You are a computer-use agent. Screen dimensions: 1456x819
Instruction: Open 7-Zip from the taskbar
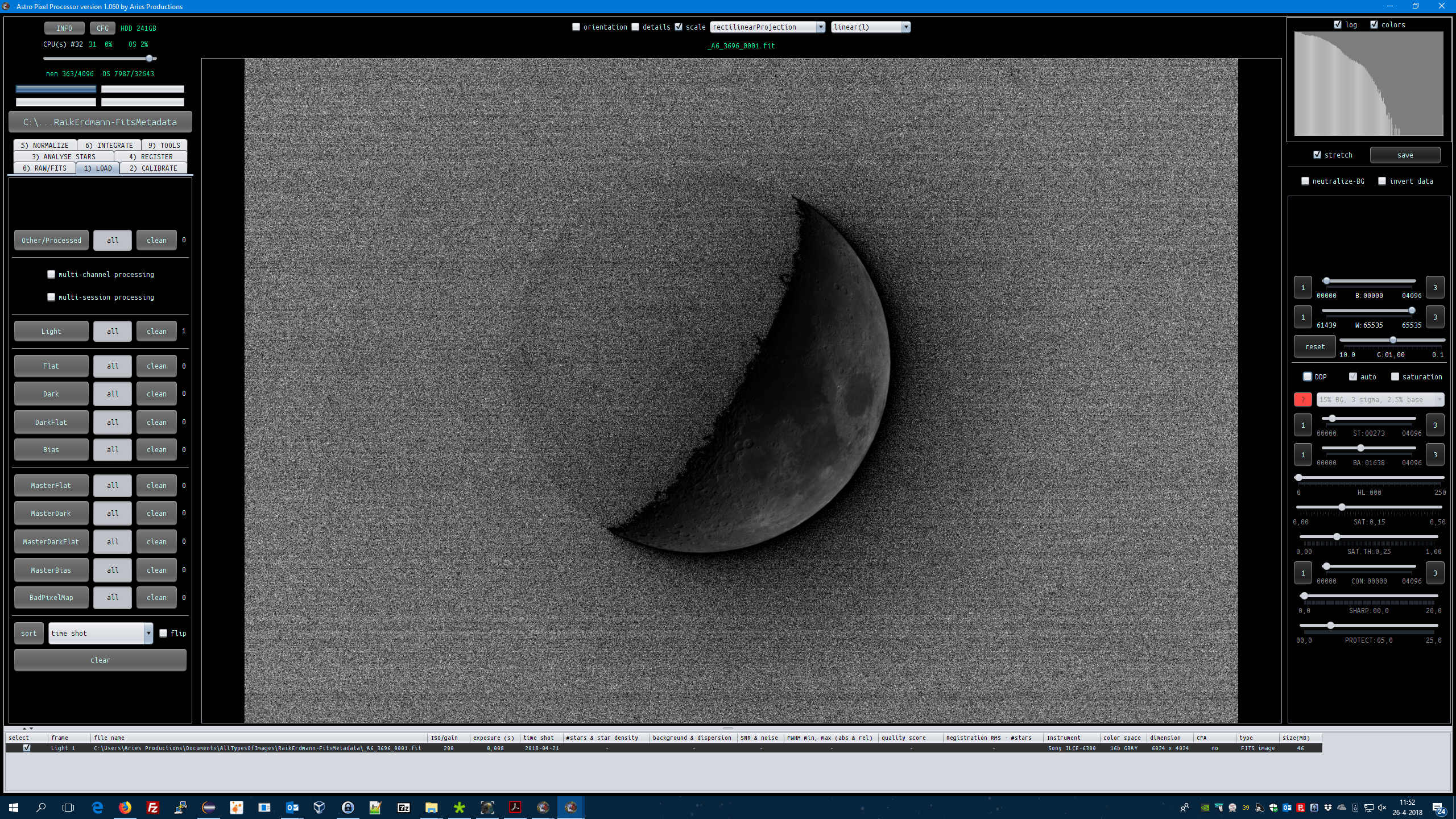tap(403, 807)
